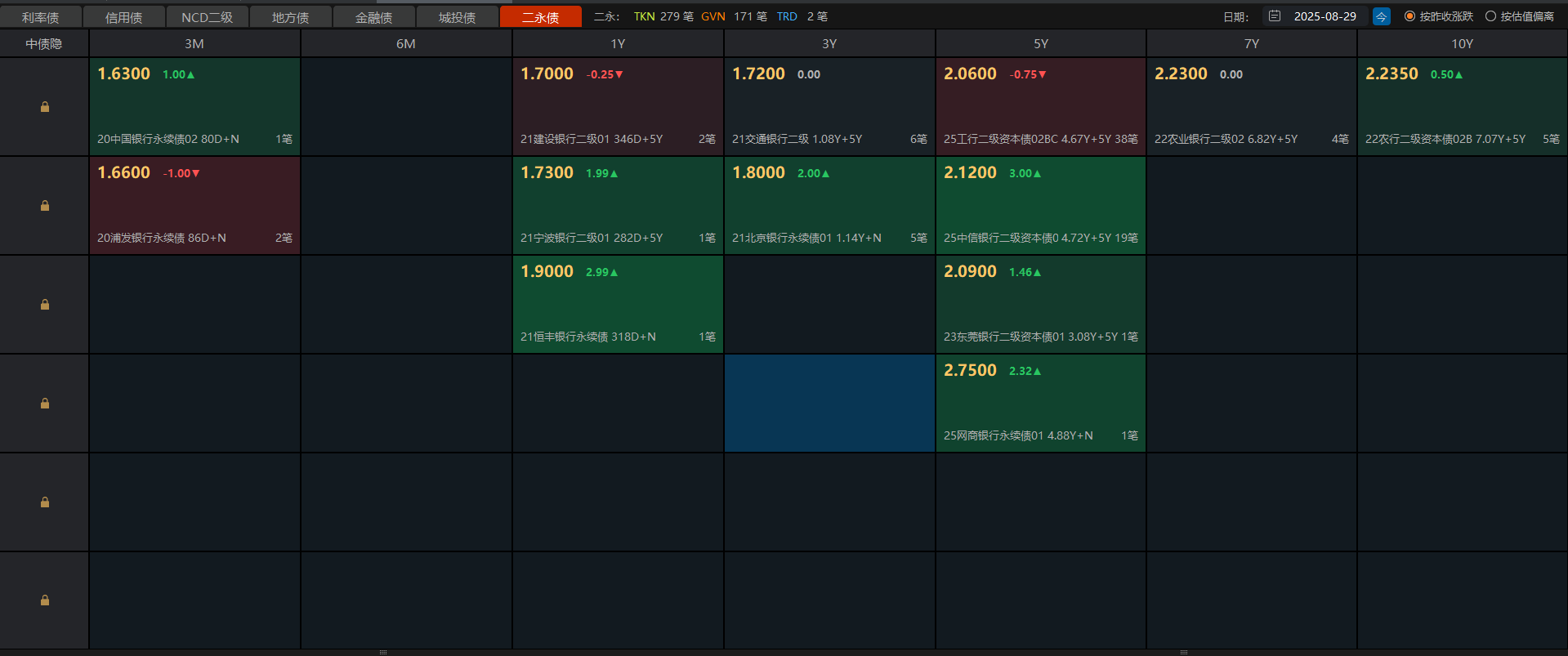The image size is (1568, 656).
Task: Click the lock icon in the third row
Action: (x=45, y=305)
